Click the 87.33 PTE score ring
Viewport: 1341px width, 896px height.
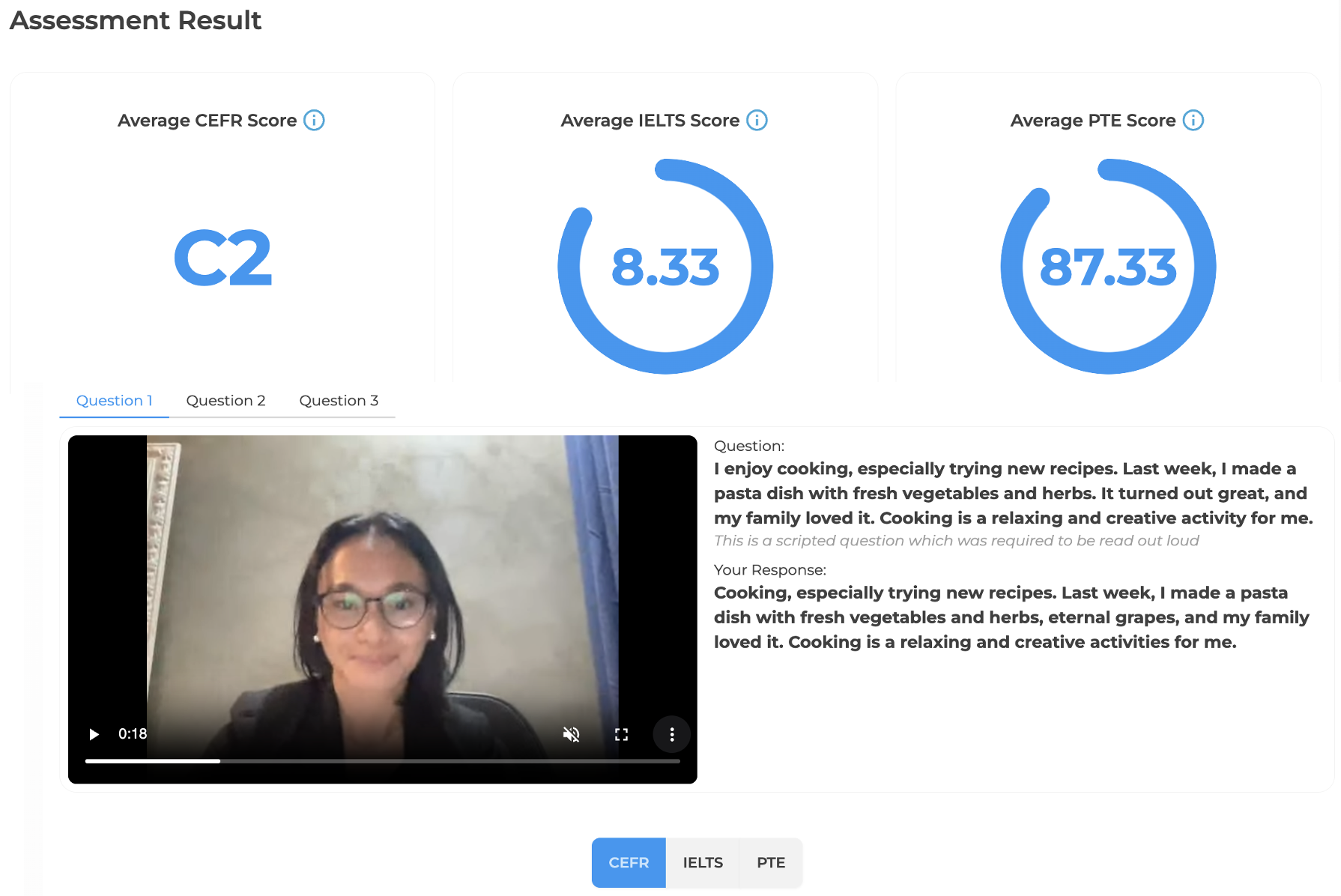[x=1108, y=267]
